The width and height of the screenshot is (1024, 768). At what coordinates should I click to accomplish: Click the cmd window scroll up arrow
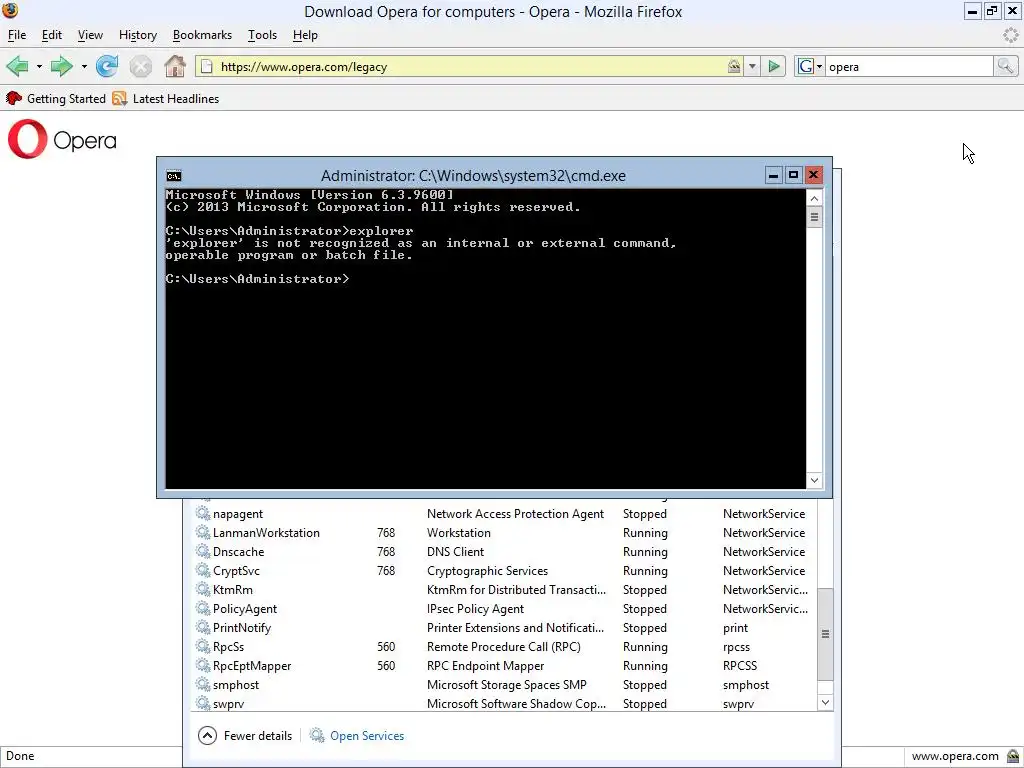click(x=814, y=198)
